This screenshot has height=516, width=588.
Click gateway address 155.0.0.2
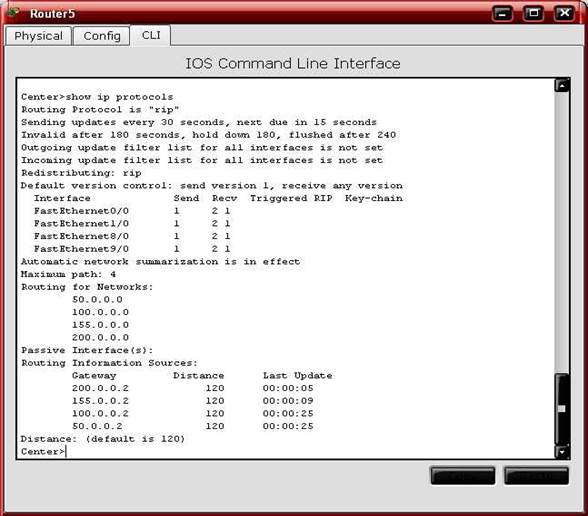point(100,401)
